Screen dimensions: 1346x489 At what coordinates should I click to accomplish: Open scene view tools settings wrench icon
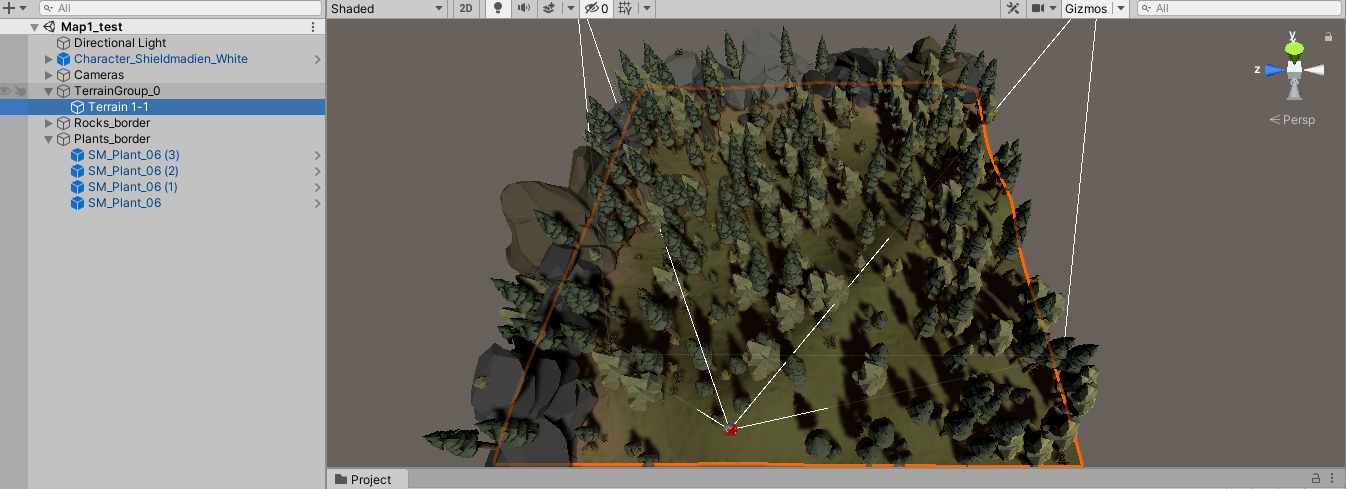pos(1012,8)
